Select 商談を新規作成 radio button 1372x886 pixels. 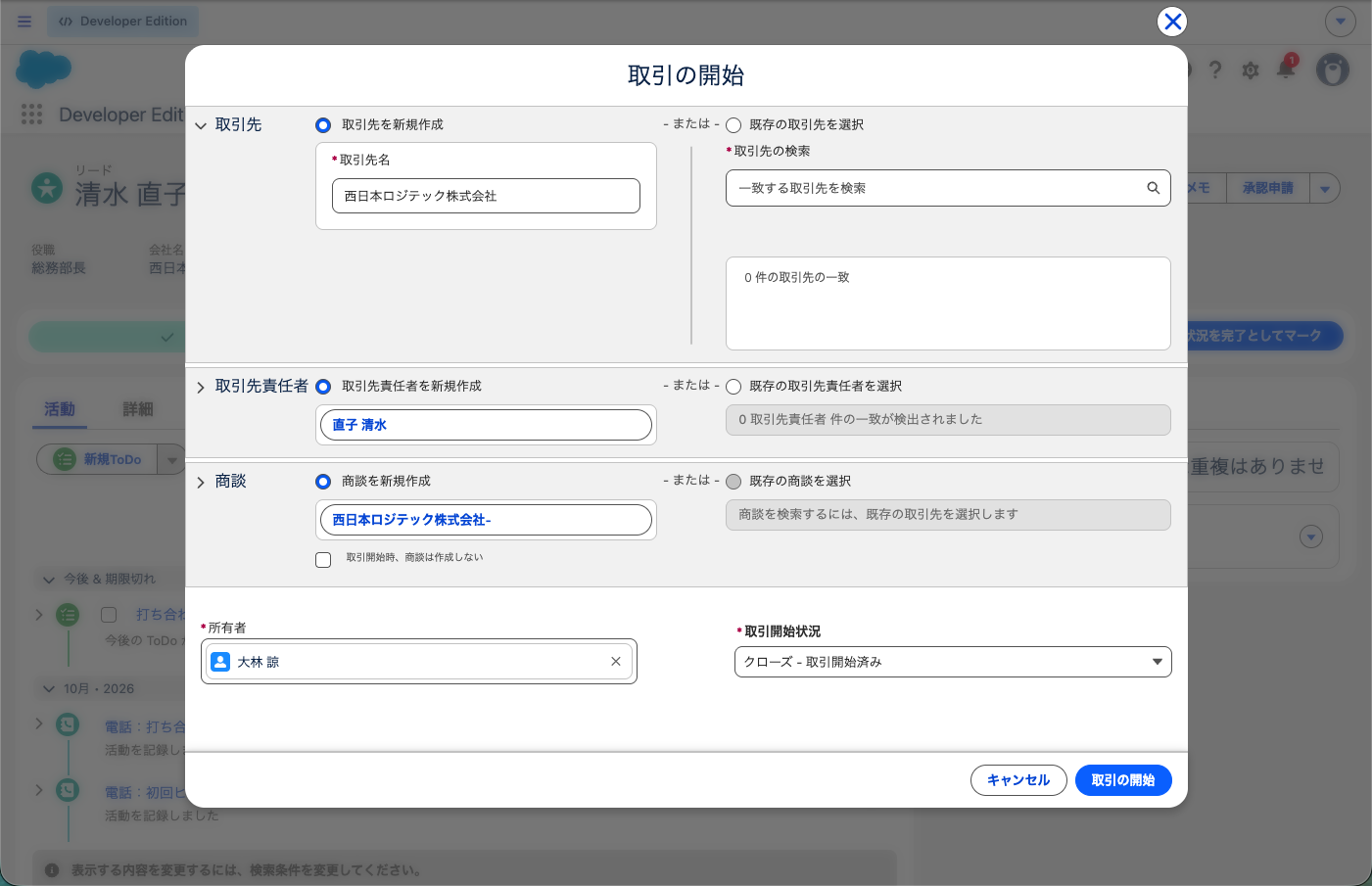pyautogui.click(x=323, y=482)
